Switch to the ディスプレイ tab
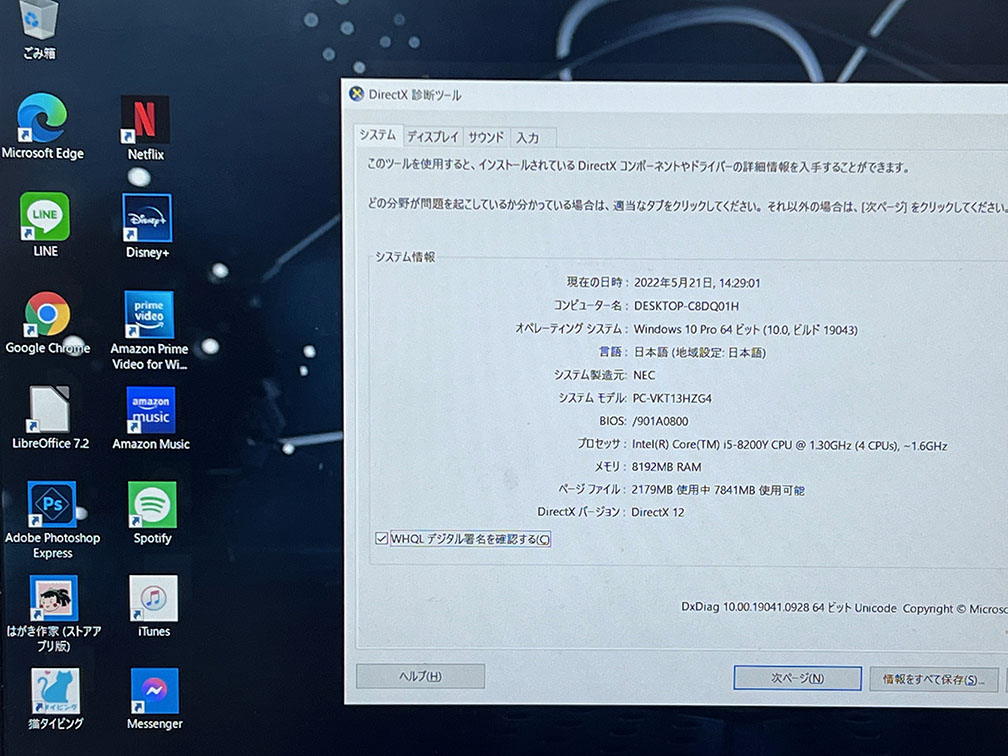 point(433,137)
